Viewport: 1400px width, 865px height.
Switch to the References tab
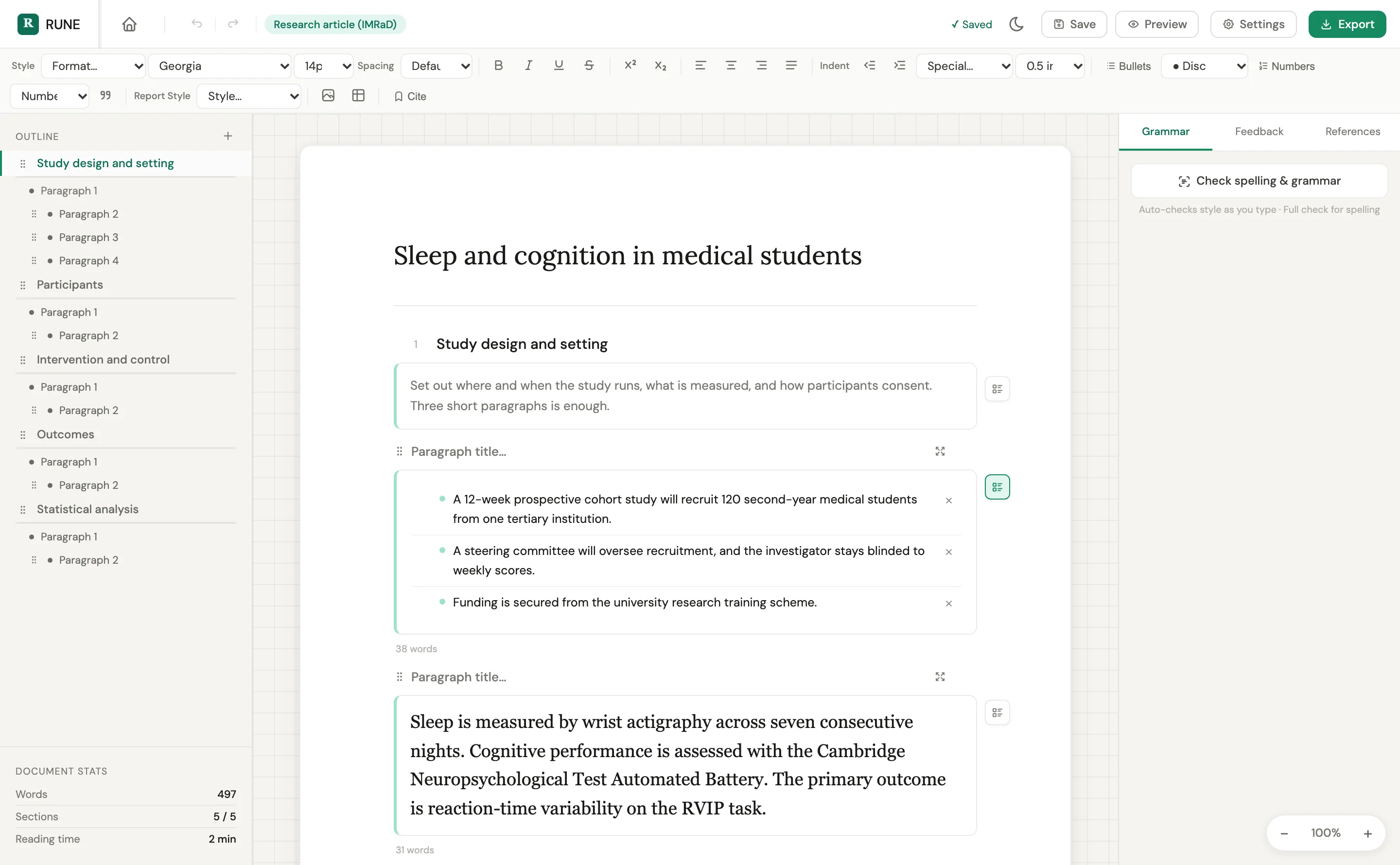pyautogui.click(x=1352, y=132)
